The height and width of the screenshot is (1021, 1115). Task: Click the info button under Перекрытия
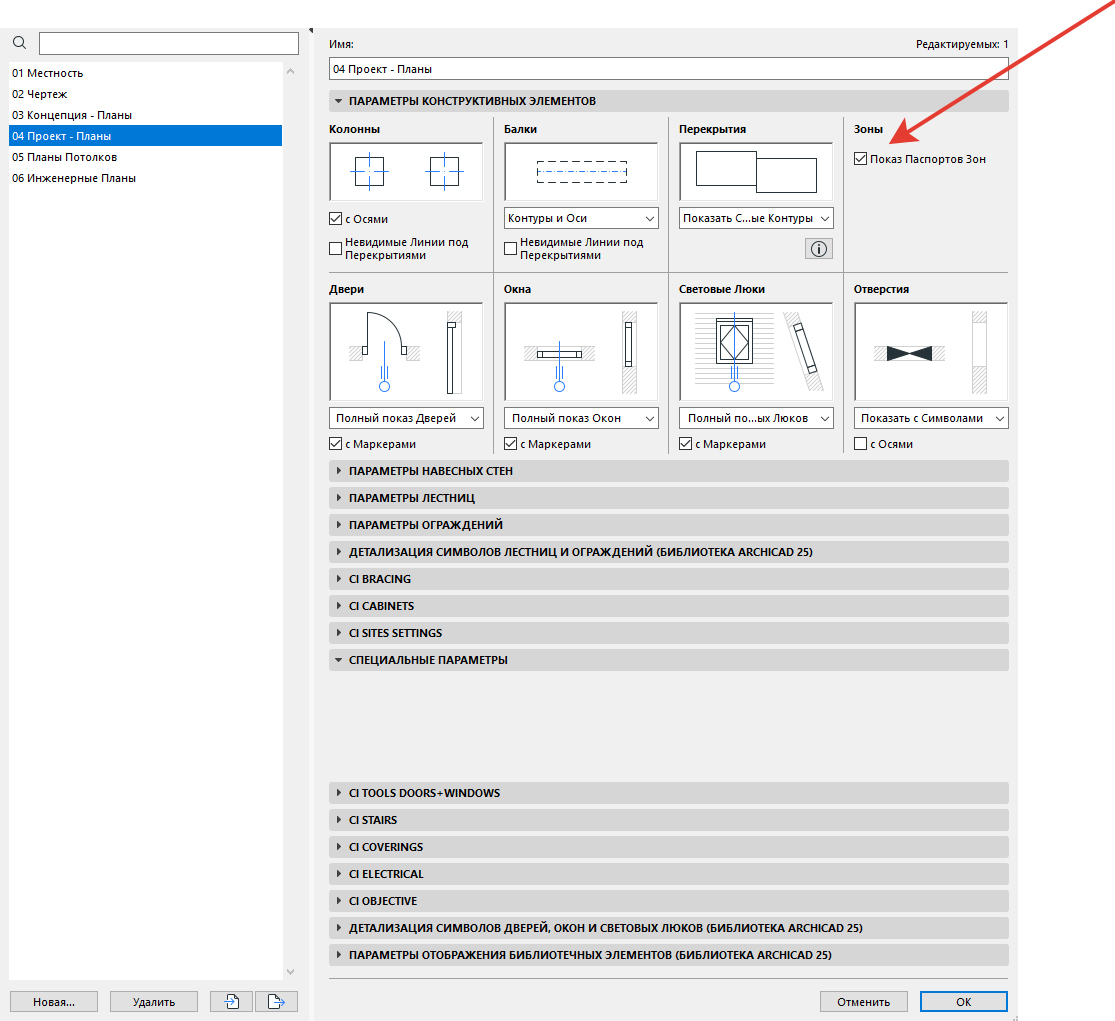[818, 250]
